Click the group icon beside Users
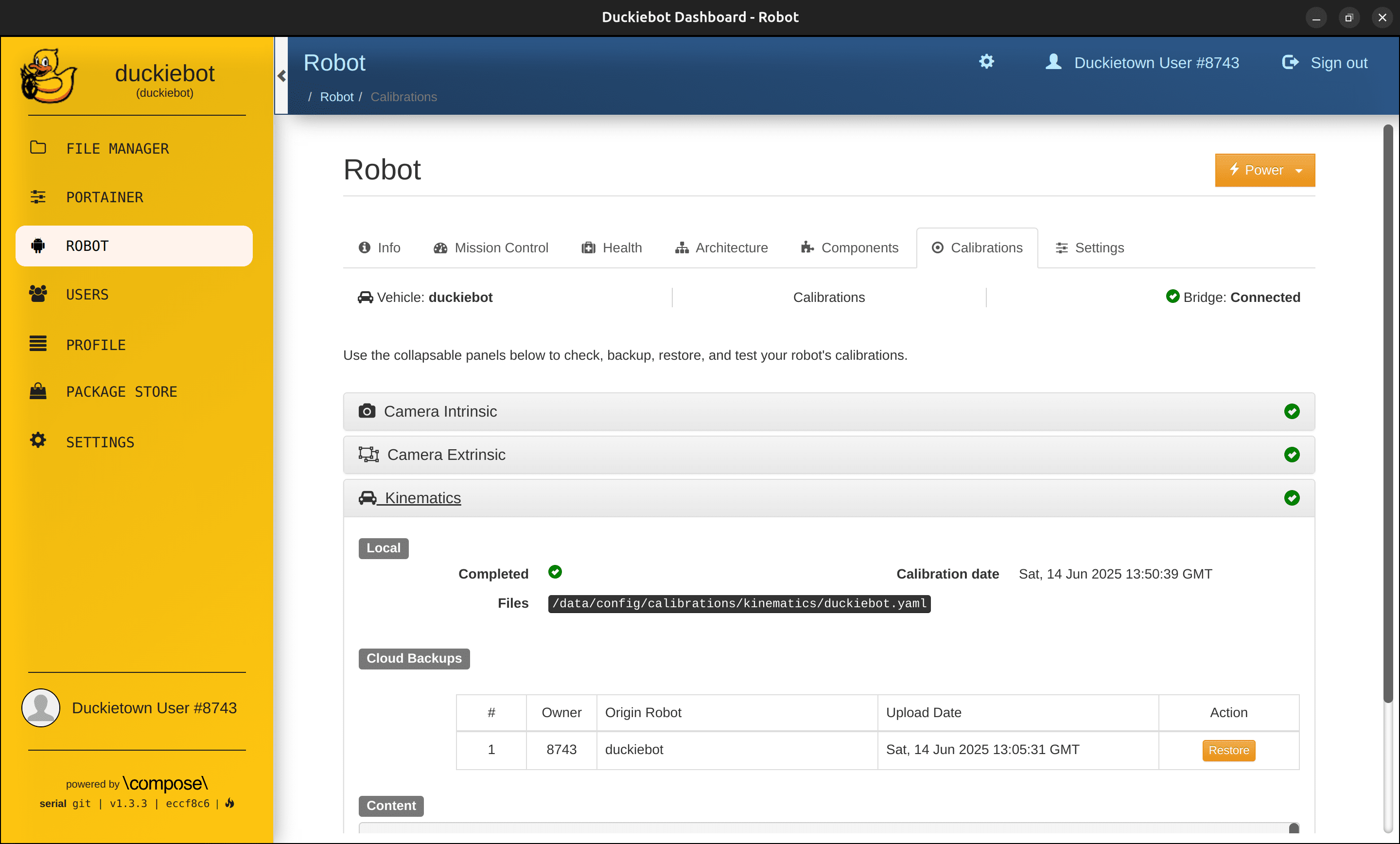 pos(38,294)
